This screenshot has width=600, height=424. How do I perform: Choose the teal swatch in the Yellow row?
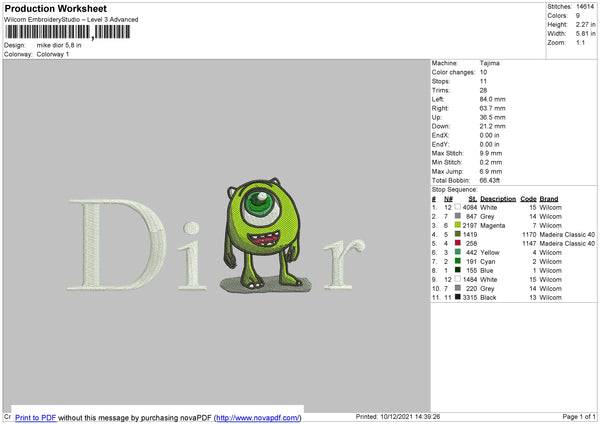pyautogui.click(x=458, y=252)
